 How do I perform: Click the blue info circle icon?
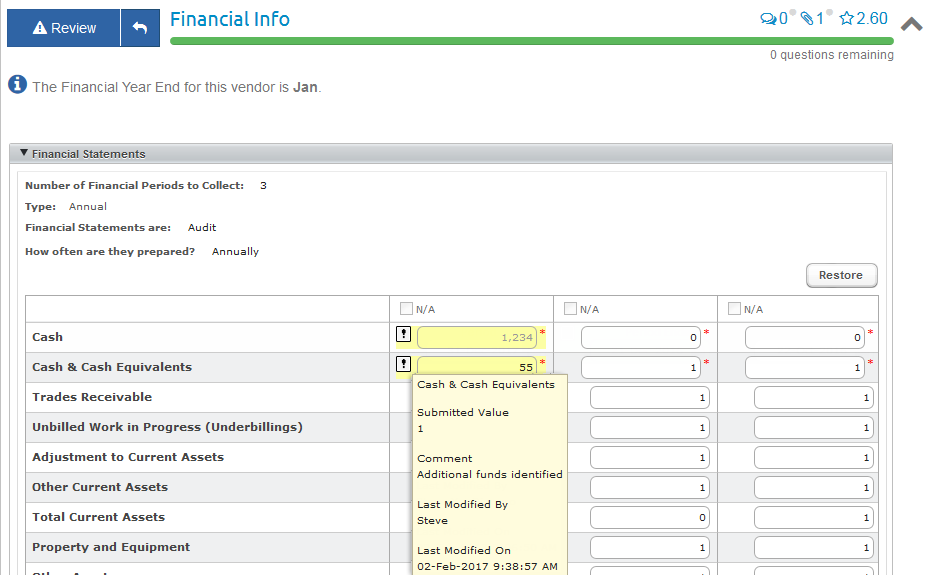[17, 84]
